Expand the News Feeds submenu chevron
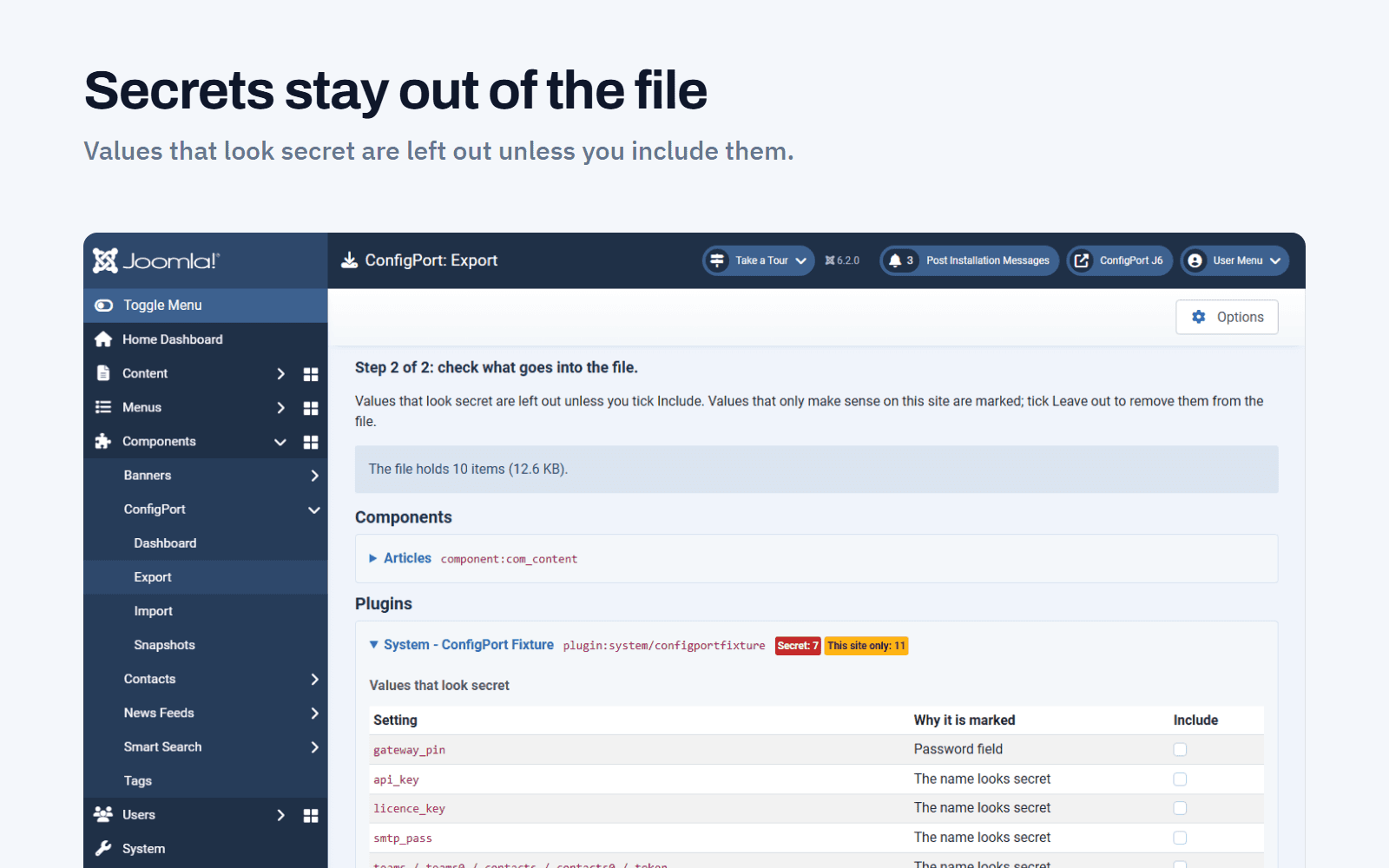The width and height of the screenshot is (1389, 868). click(x=314, y=713)
